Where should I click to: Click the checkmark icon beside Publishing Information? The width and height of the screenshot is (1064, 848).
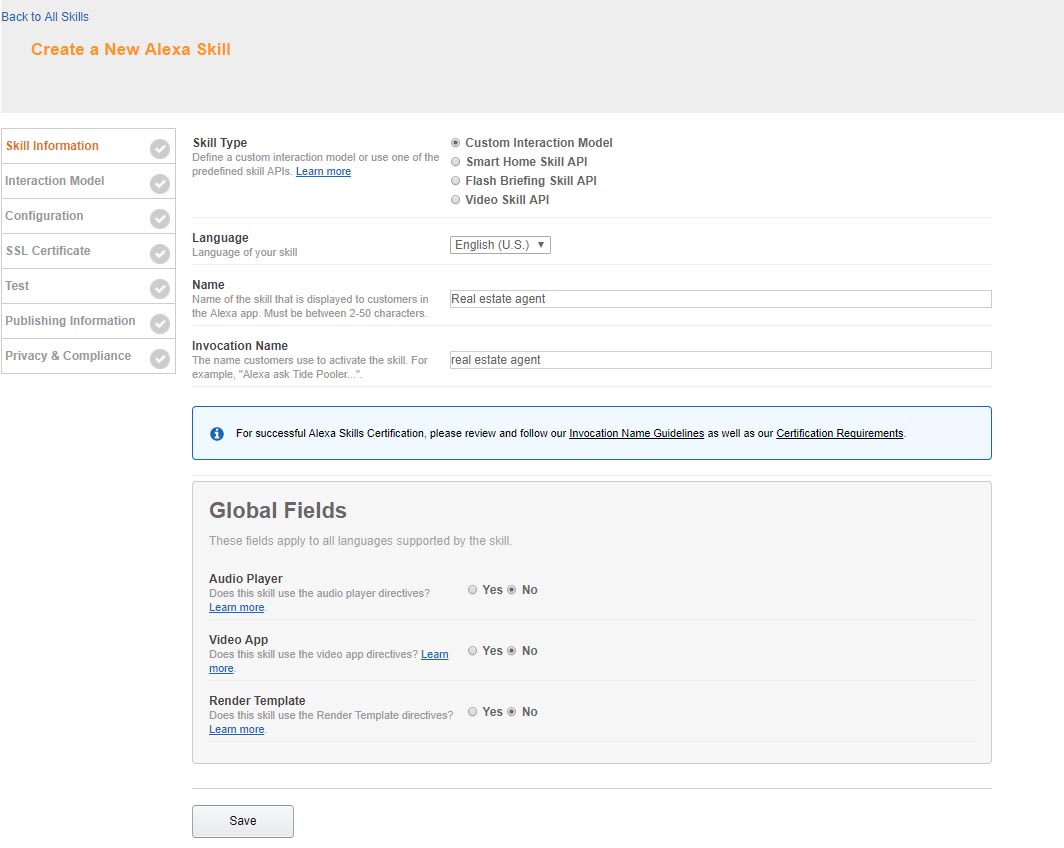point(160,324)
